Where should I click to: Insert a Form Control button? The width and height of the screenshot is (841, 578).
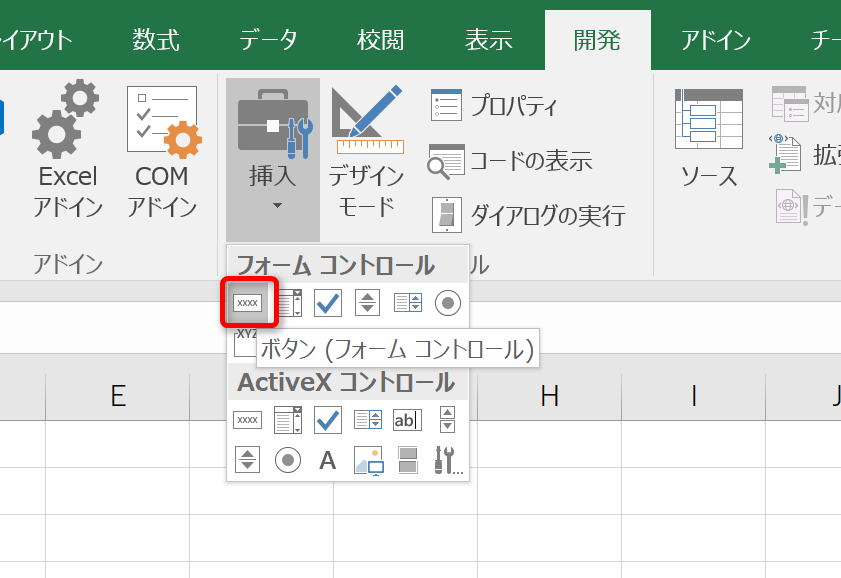coord(247,303)
